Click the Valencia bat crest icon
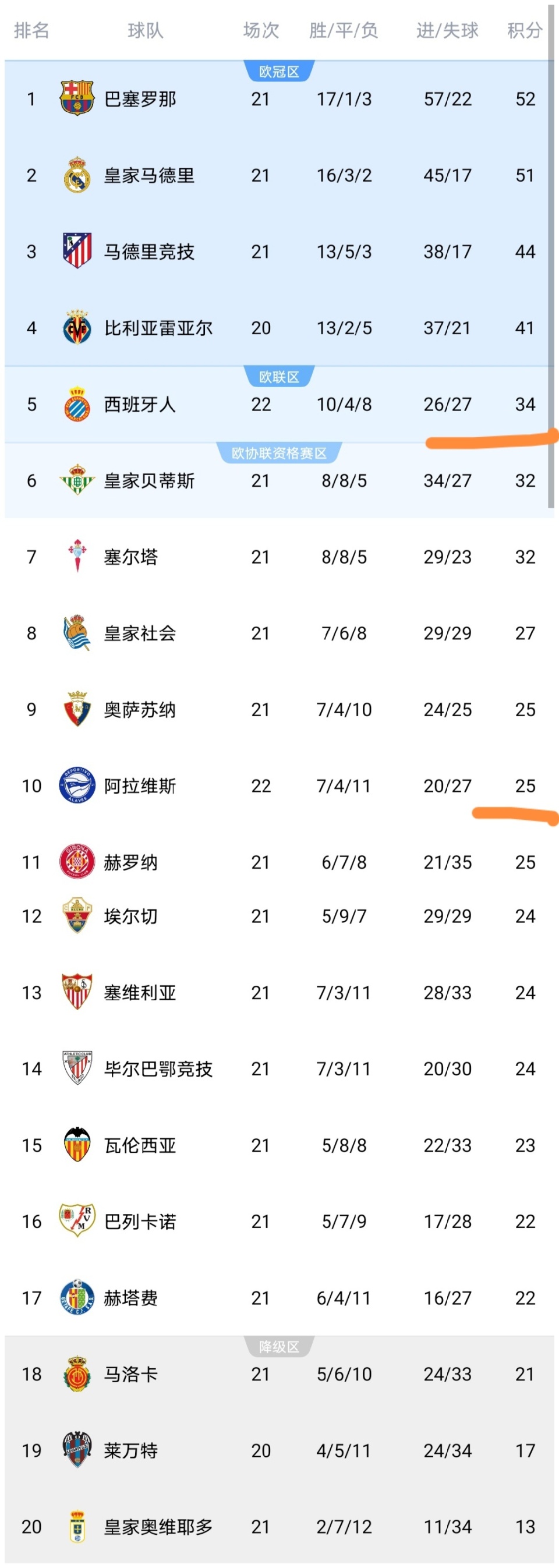Image resolution: width=559 pixels, height=1568 pixels. (77, 1145)
